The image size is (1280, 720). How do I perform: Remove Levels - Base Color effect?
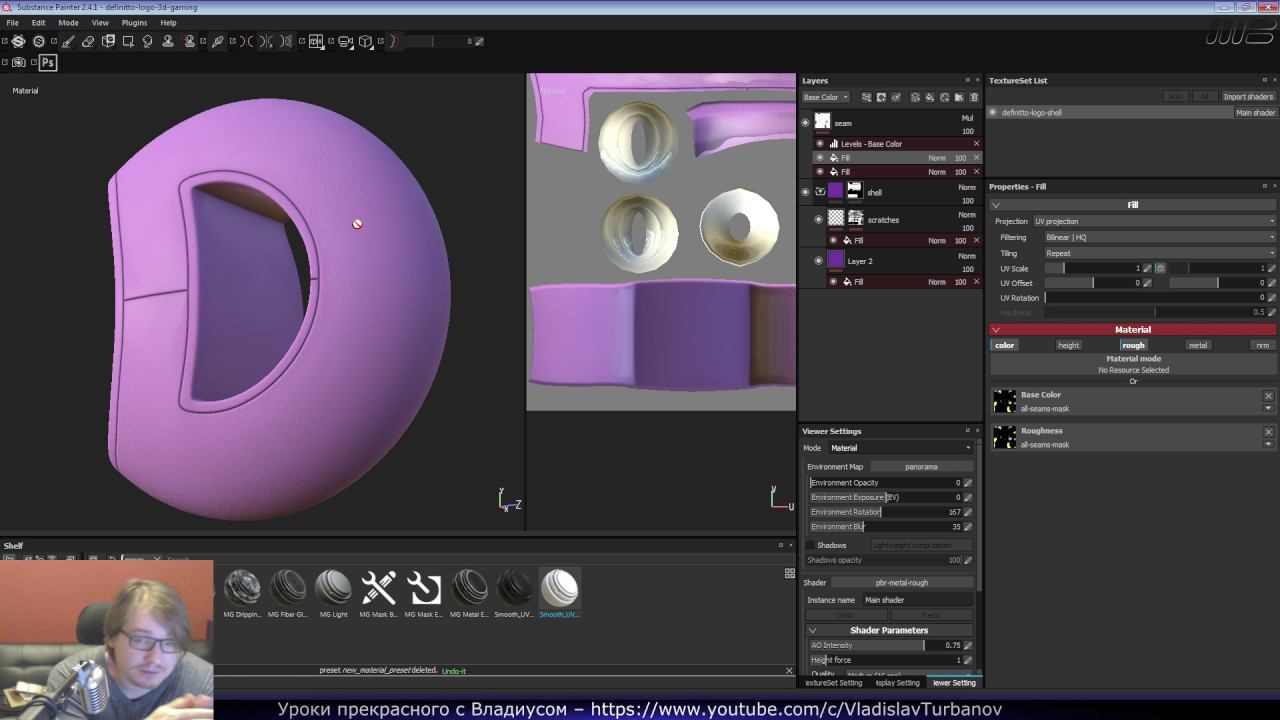click(976, 144)
